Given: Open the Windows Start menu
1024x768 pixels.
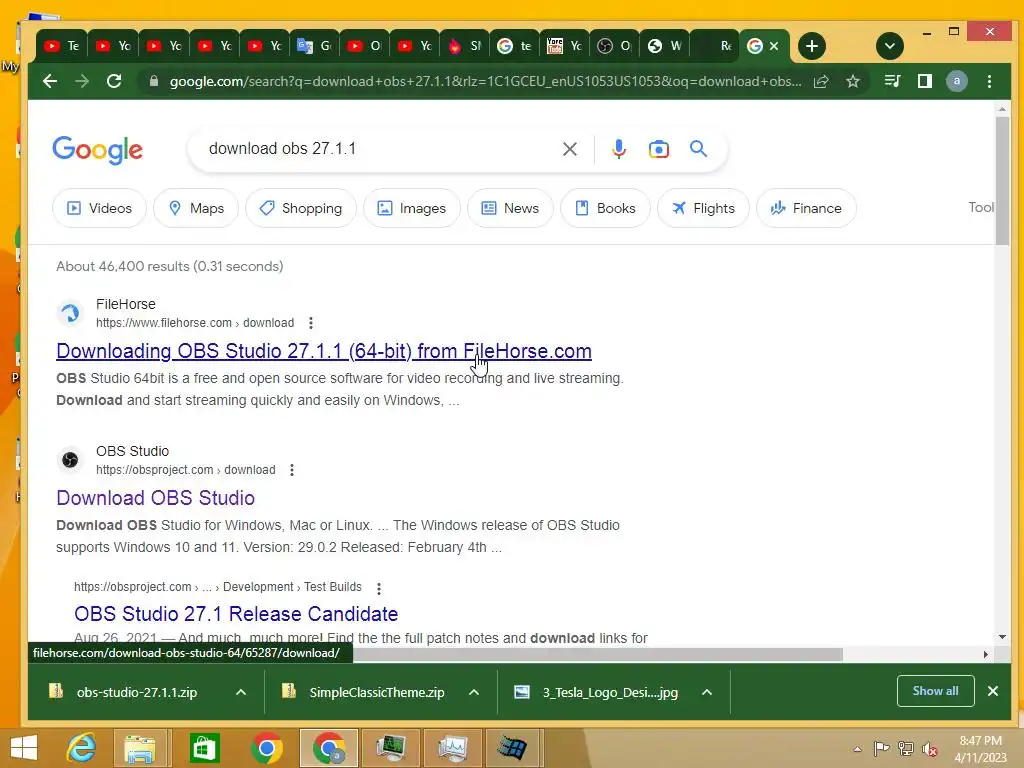Looking at the screenshot, I should (x=24, y=748).
